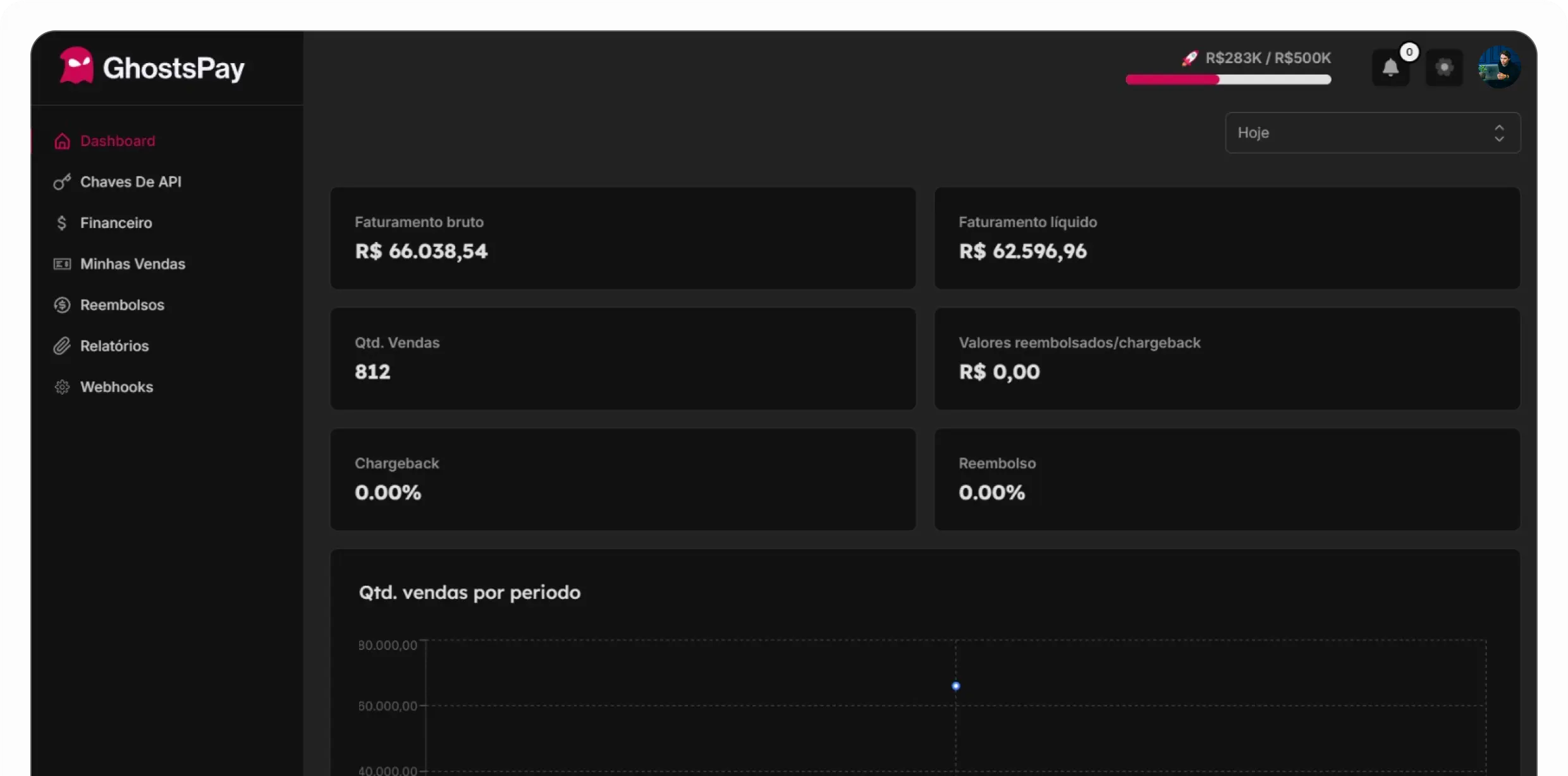This screenshot has width=1568, height=776.
Task: Expand the Hoje period dropdown
Action: pos(1371,133)
